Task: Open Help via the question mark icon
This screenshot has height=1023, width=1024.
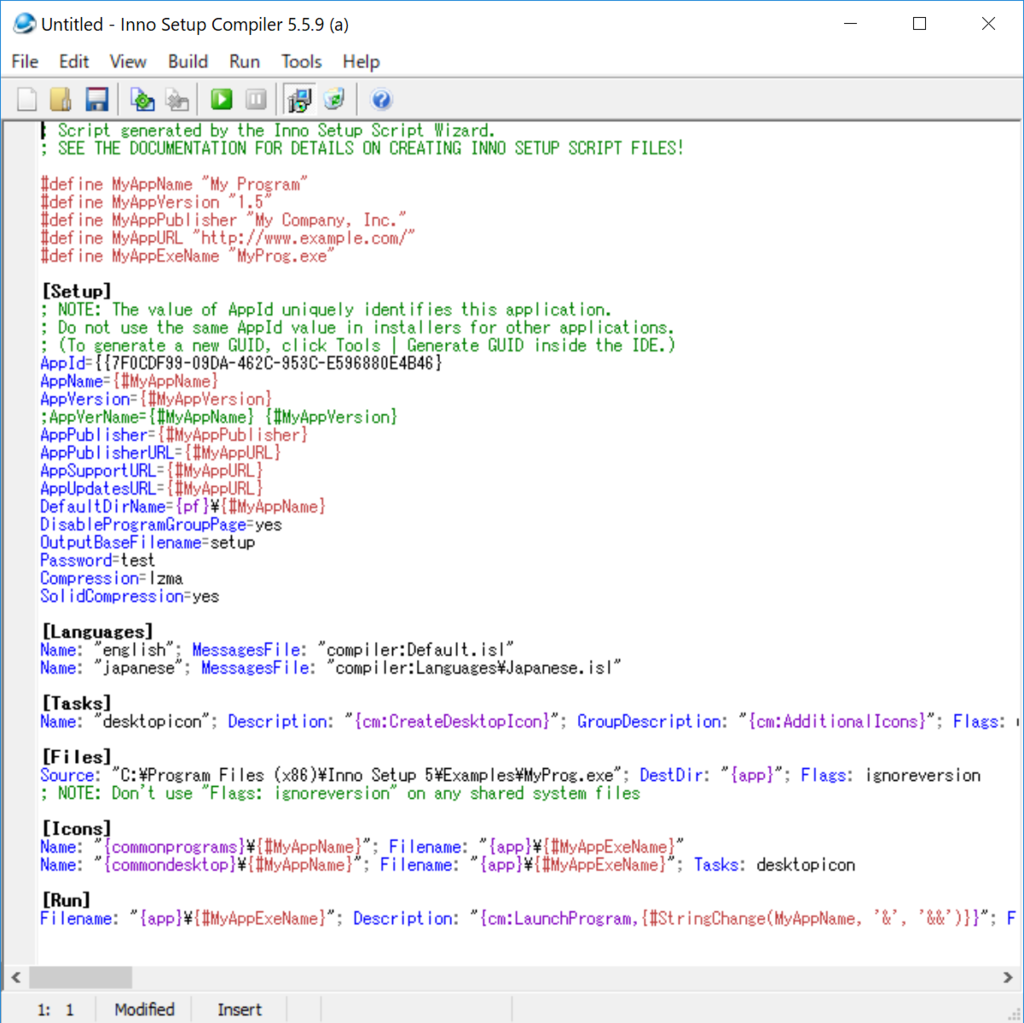Action: 381,99
